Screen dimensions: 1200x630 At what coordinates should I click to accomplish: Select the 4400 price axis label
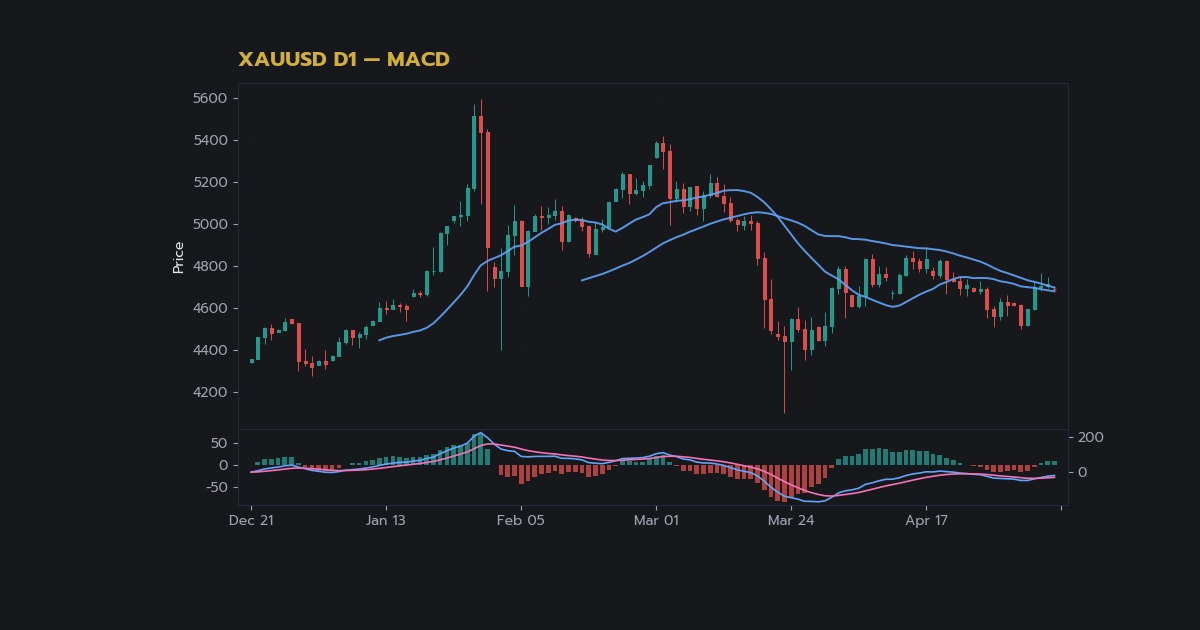tap(209, 350)
